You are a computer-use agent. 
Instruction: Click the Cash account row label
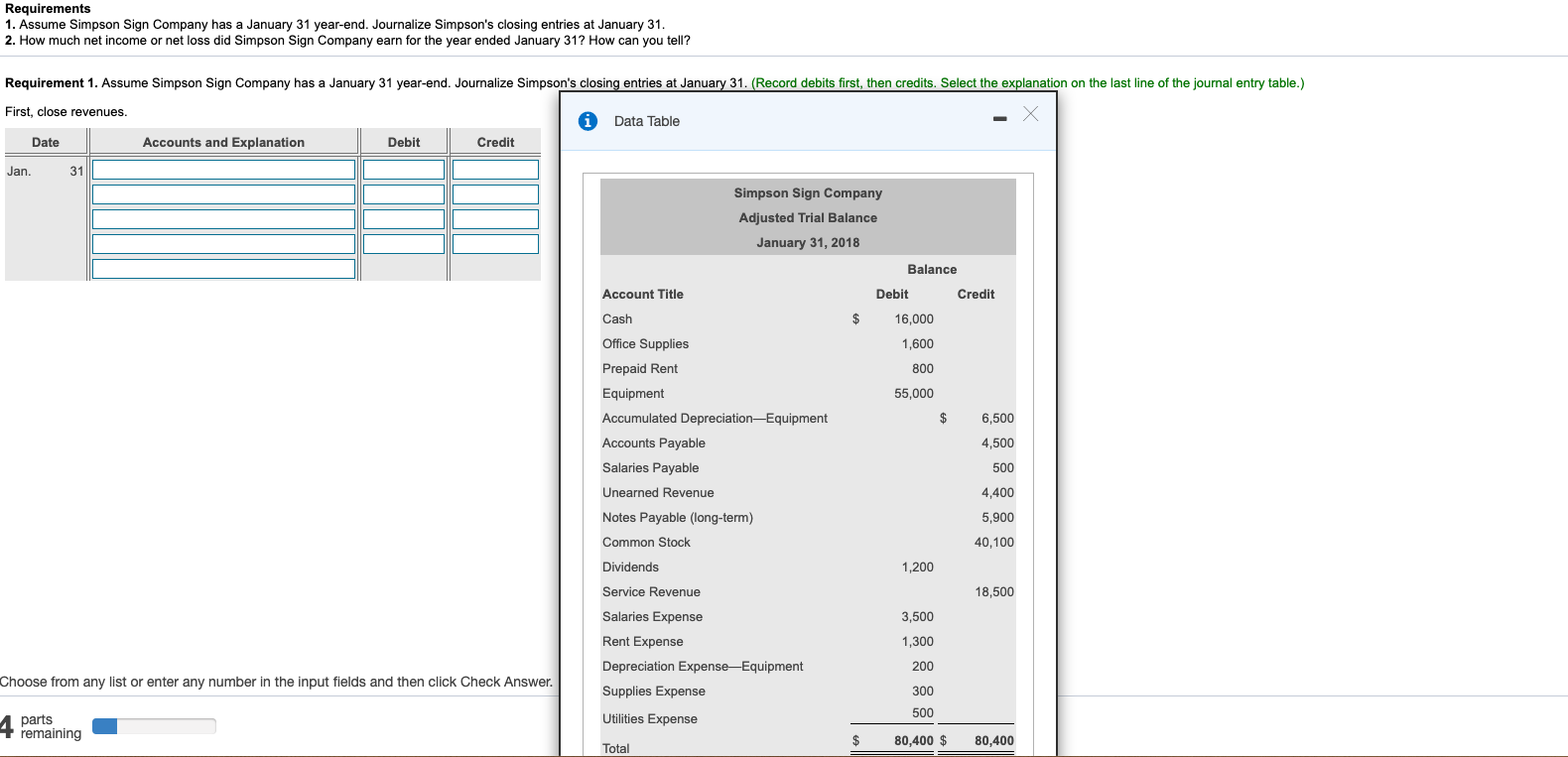pos(617,318)
